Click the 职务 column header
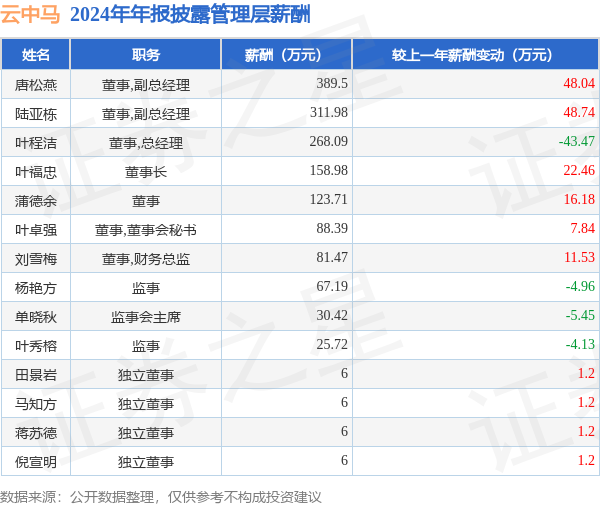 click(x=146, y=55)
